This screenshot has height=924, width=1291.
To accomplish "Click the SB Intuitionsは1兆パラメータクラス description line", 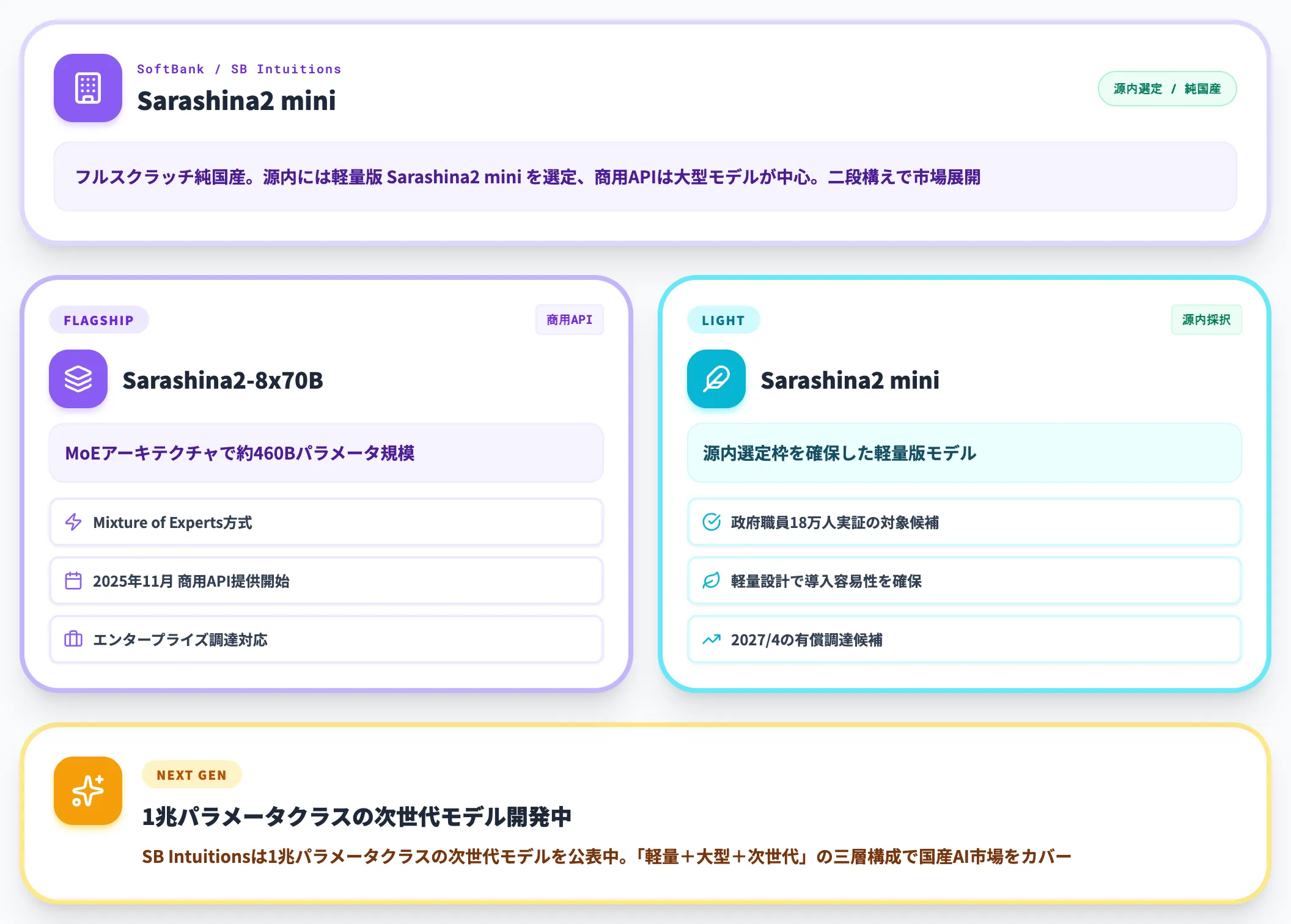I will (x=606, y=856).
